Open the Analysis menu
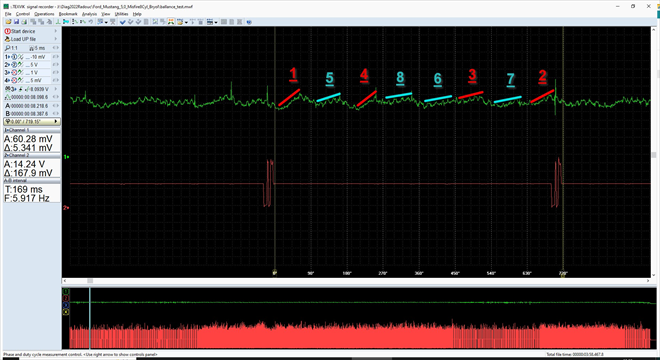 point(89,14)
